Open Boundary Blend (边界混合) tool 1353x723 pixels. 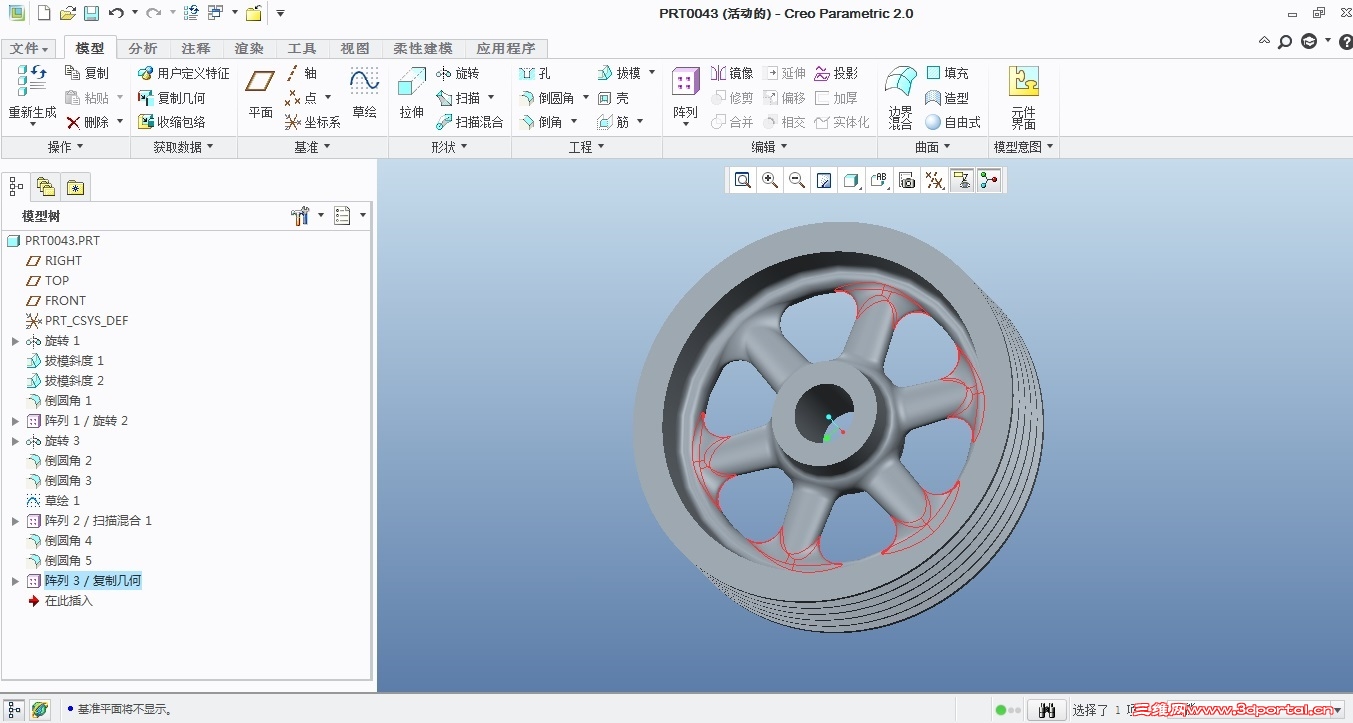901,98
